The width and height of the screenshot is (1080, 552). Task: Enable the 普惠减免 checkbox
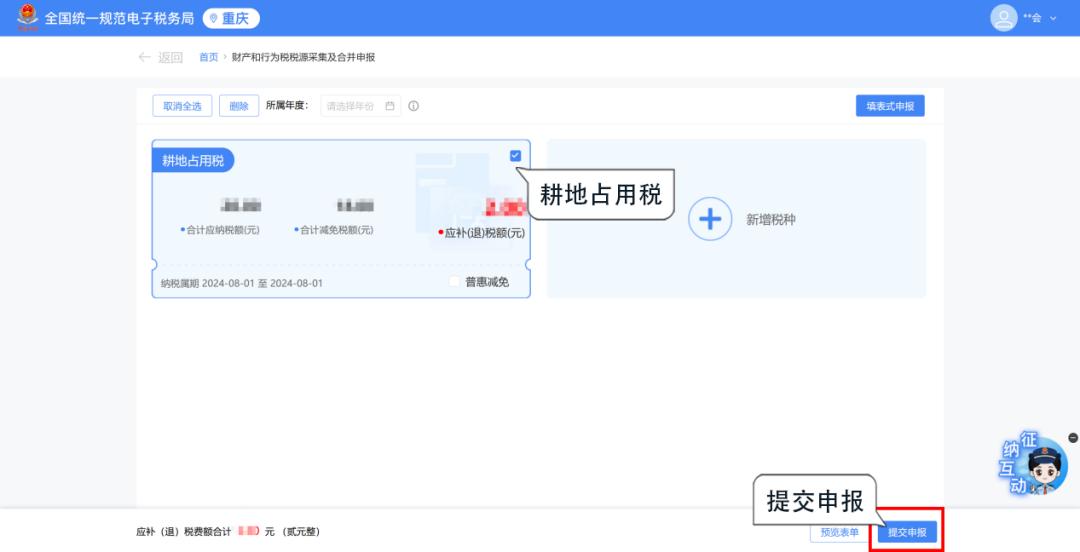pos(455,282)
